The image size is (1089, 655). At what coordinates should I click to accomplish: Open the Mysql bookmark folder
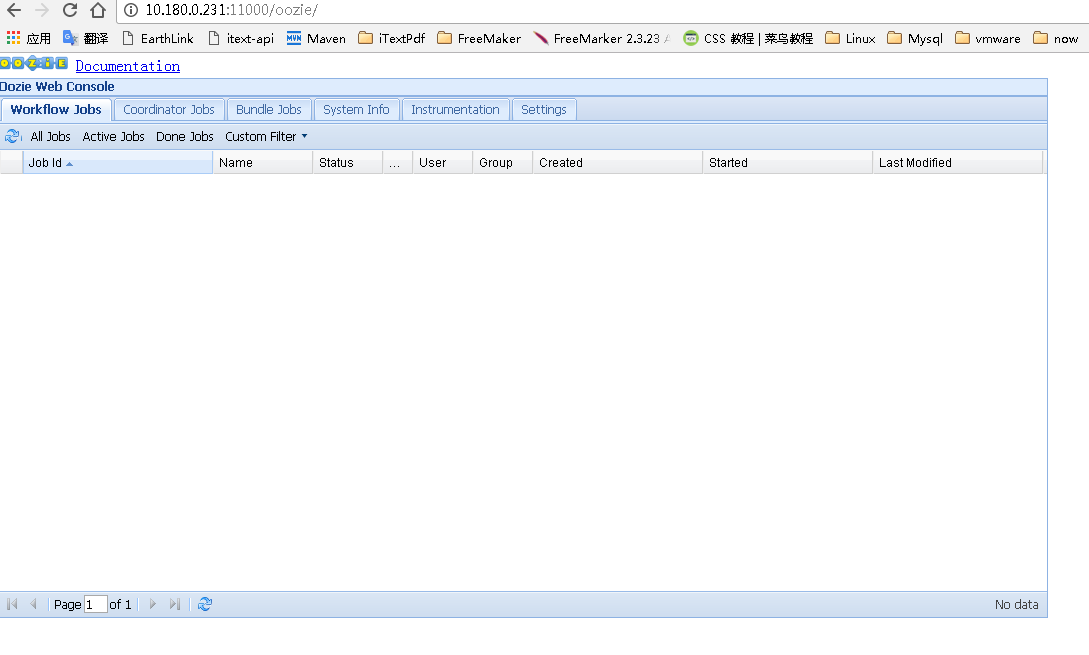coord(915,38)
